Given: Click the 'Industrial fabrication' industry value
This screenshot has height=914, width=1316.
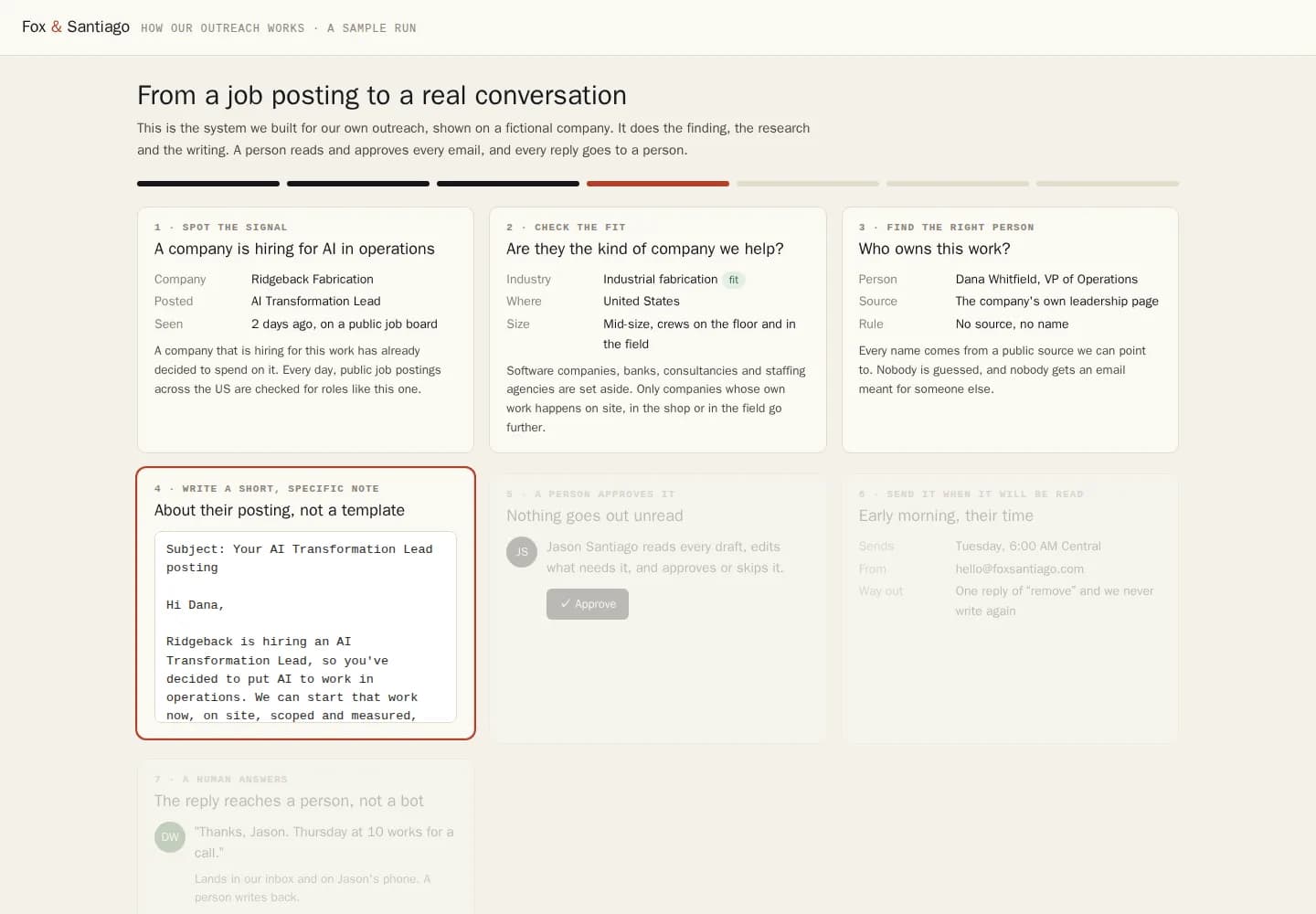Looking at the screenshot, I should pyautogui.click(x=660, y=280).
